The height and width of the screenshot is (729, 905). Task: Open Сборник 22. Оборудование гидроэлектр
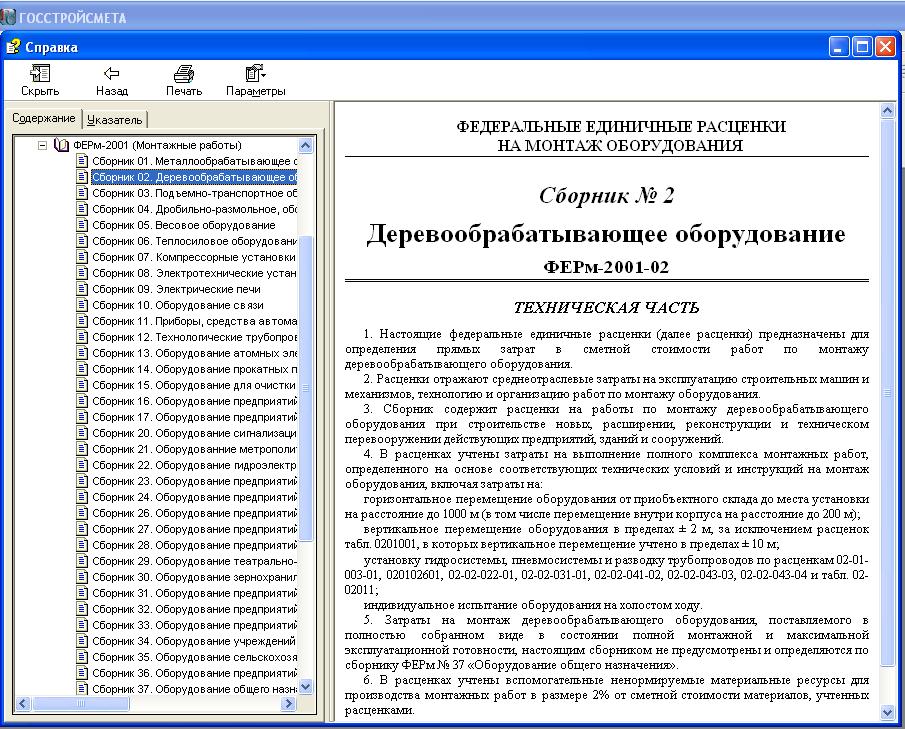tap(194, 465)
